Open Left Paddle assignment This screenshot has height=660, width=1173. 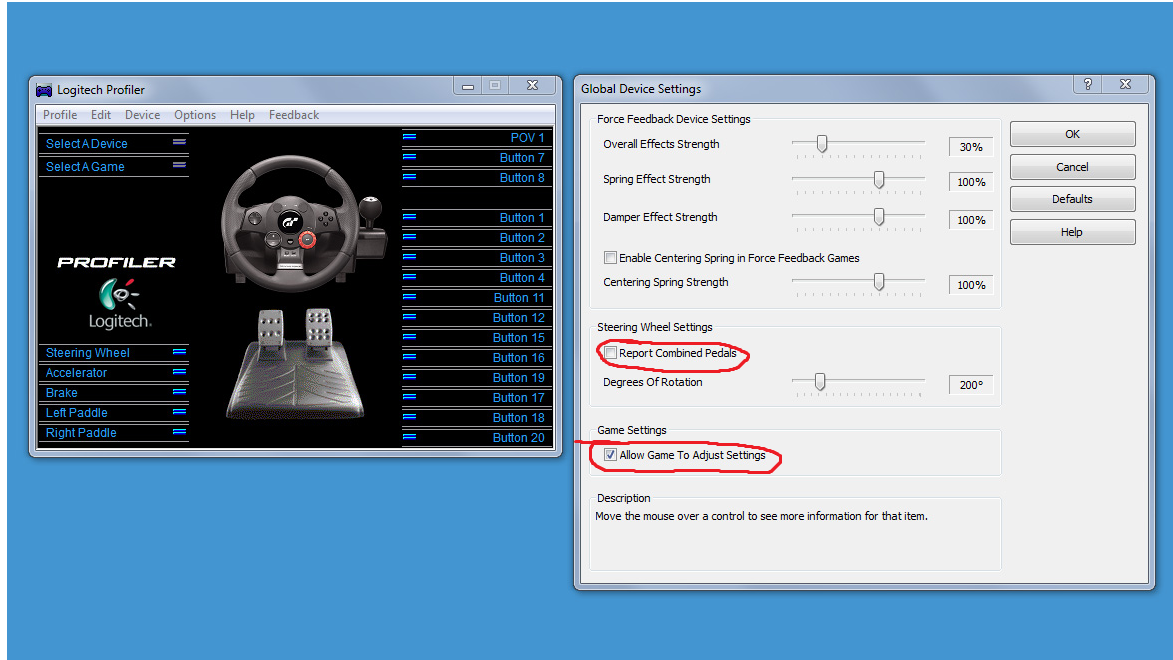click(x=114, y=412)
